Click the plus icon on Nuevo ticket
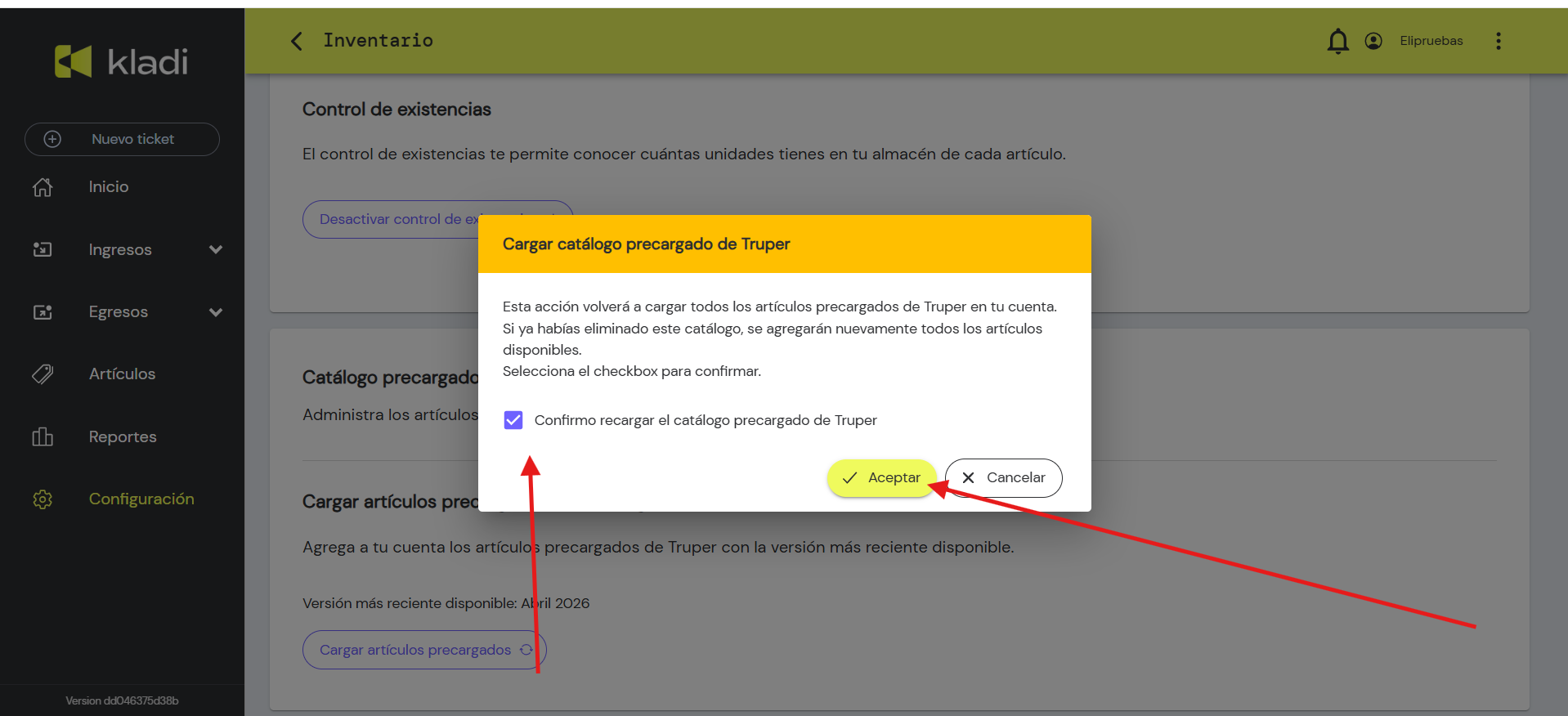 [x=52, y=139]
